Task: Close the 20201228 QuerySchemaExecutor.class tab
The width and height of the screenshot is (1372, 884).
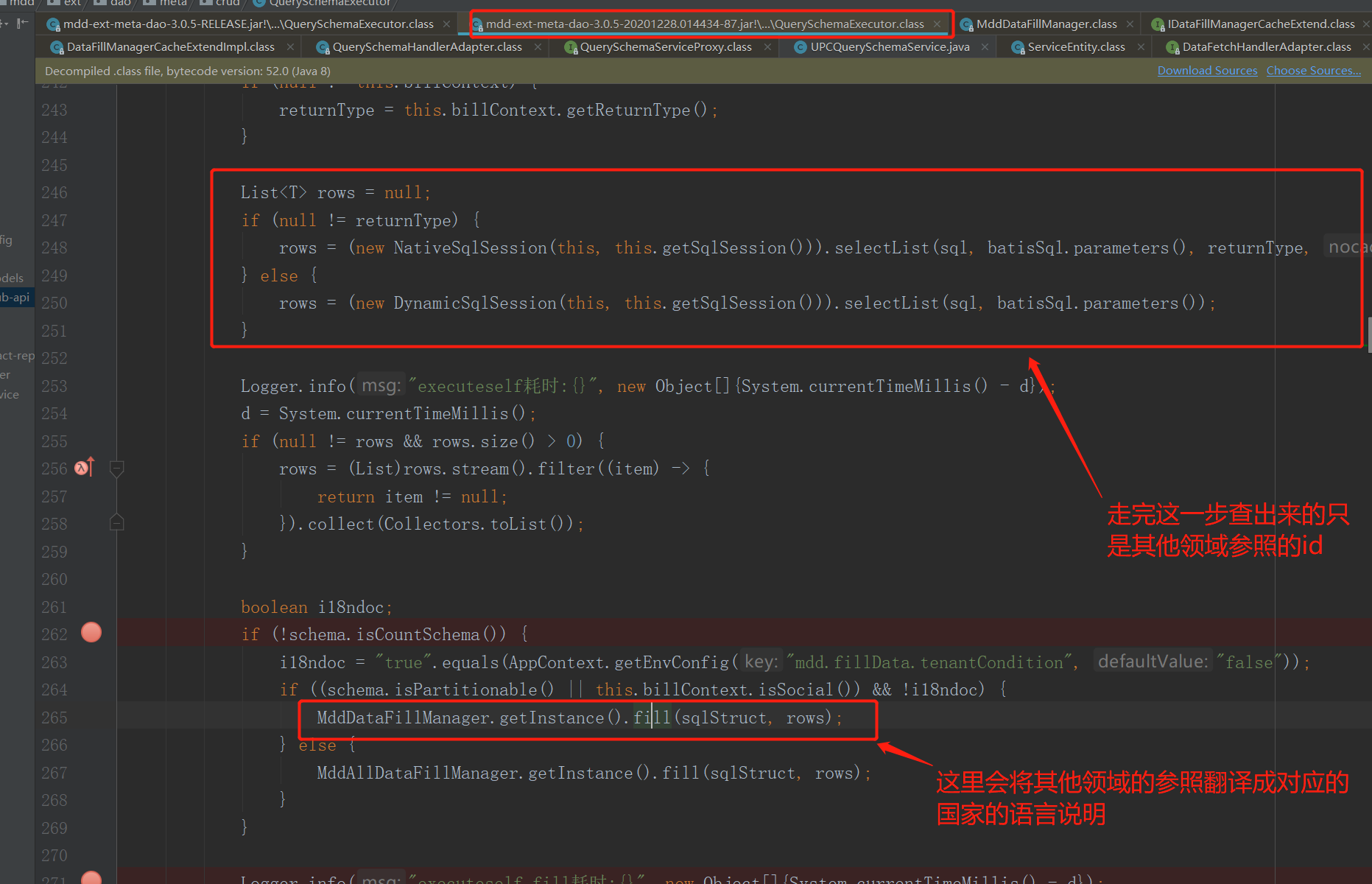Action: point(937,24)
